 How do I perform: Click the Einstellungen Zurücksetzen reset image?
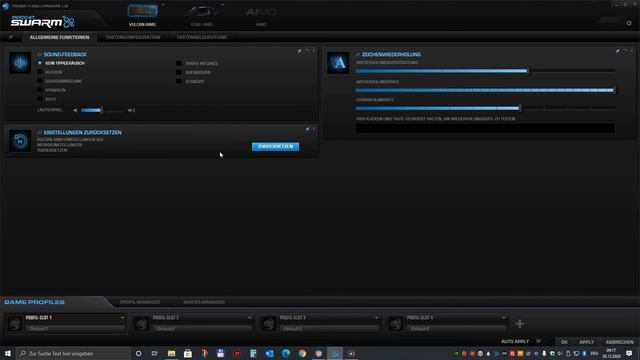[x=20, y=141]
